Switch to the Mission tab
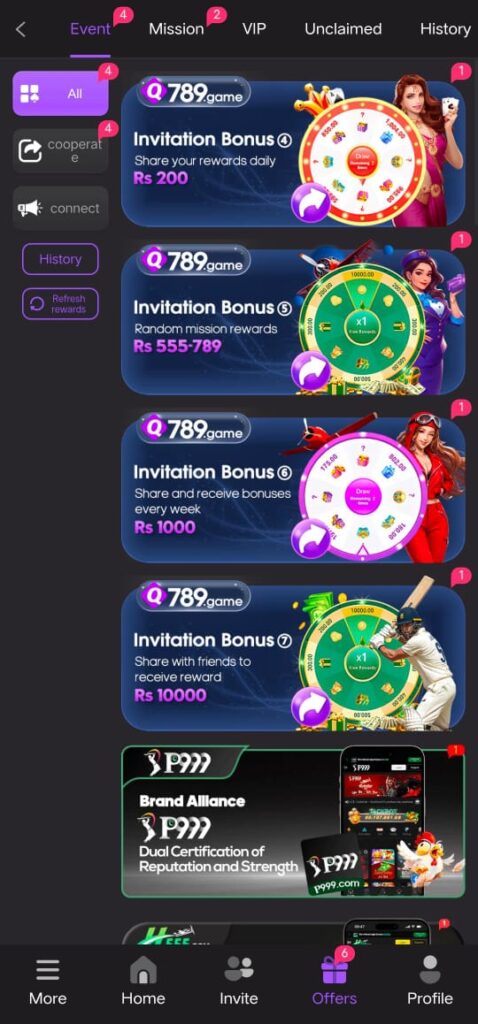 tap(176, 29)
